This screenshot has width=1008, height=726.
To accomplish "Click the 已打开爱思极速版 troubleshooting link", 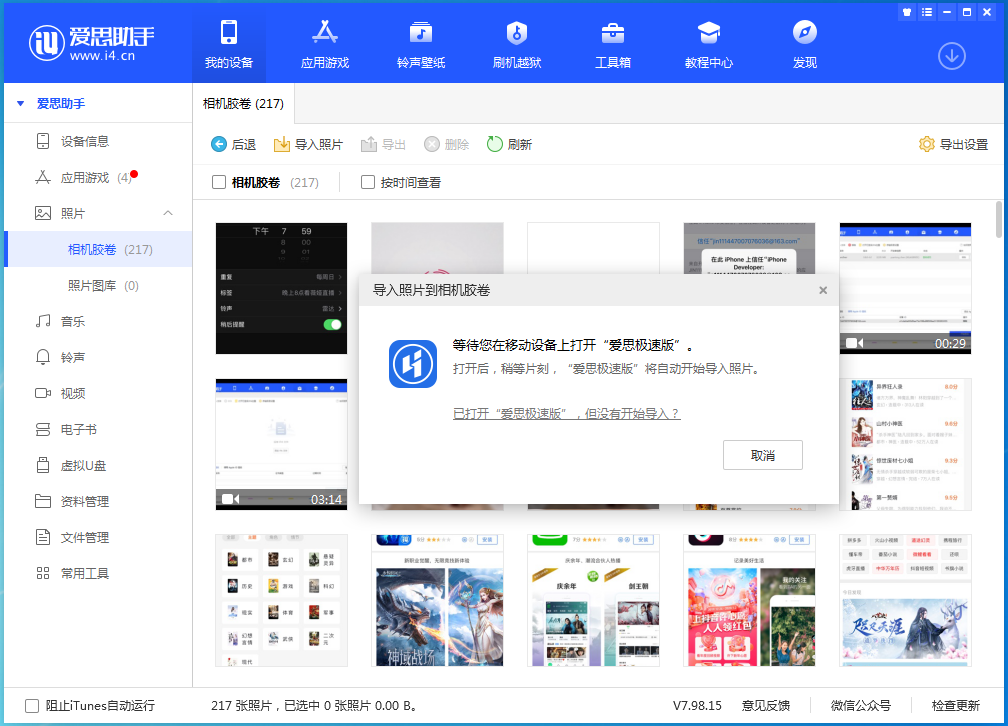I will coord(564,413).
